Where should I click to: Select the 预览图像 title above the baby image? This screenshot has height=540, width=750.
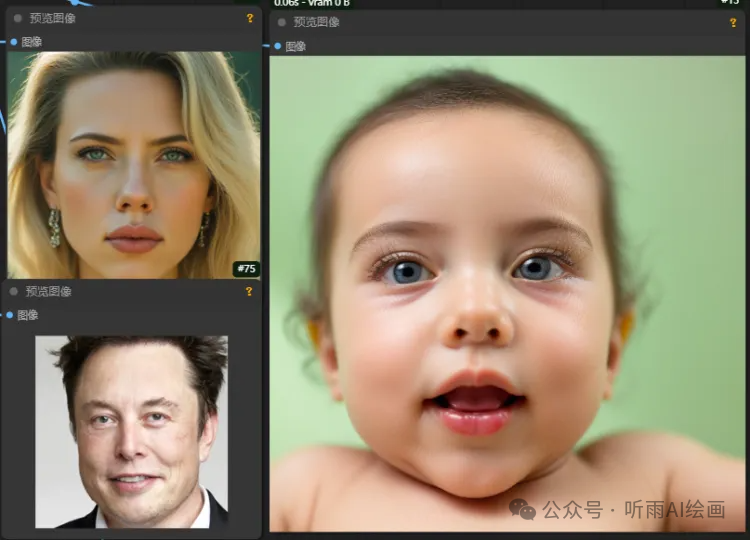tap(316, 22)
